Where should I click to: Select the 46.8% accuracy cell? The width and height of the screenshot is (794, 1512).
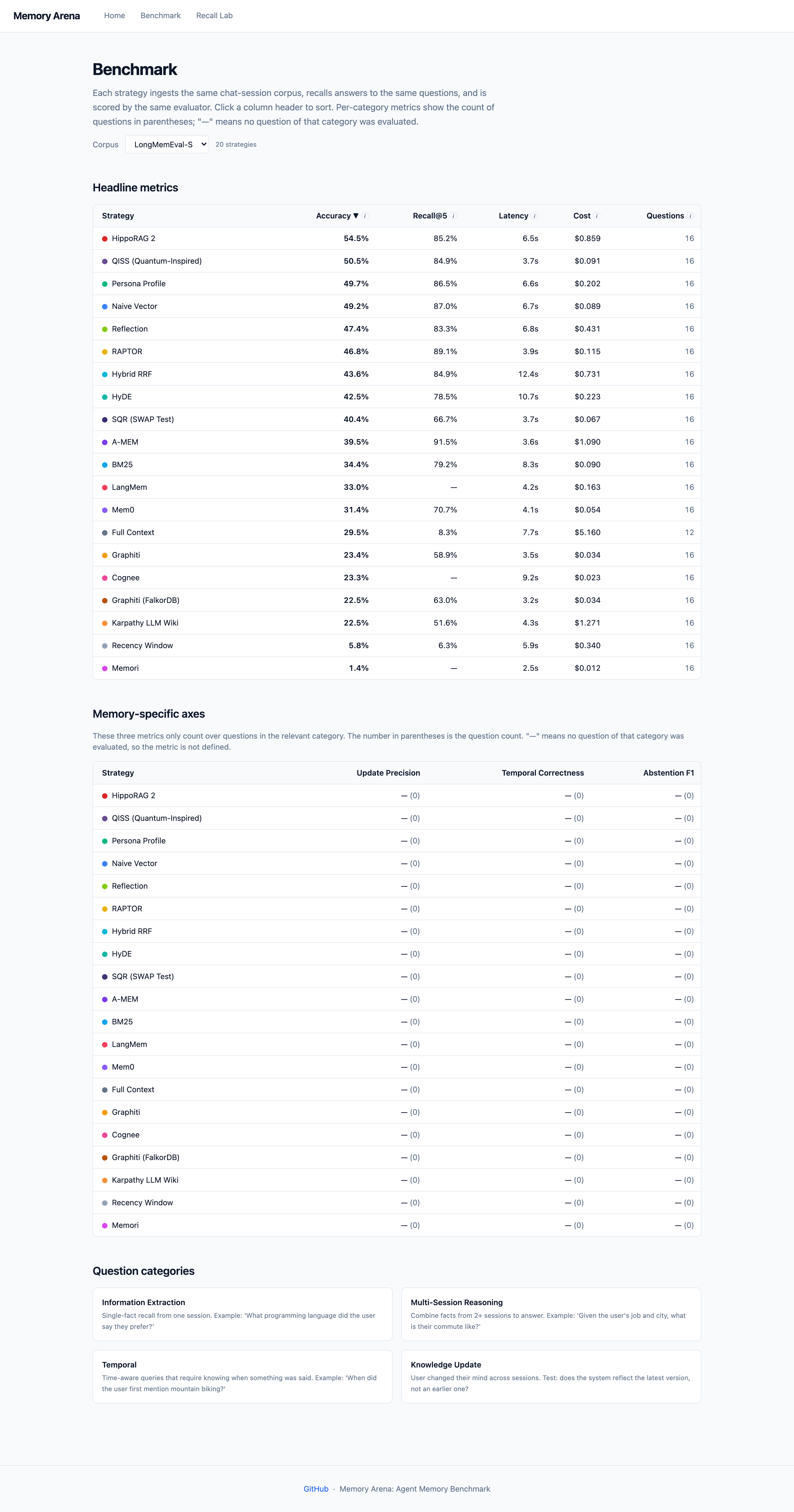(356, 352)
